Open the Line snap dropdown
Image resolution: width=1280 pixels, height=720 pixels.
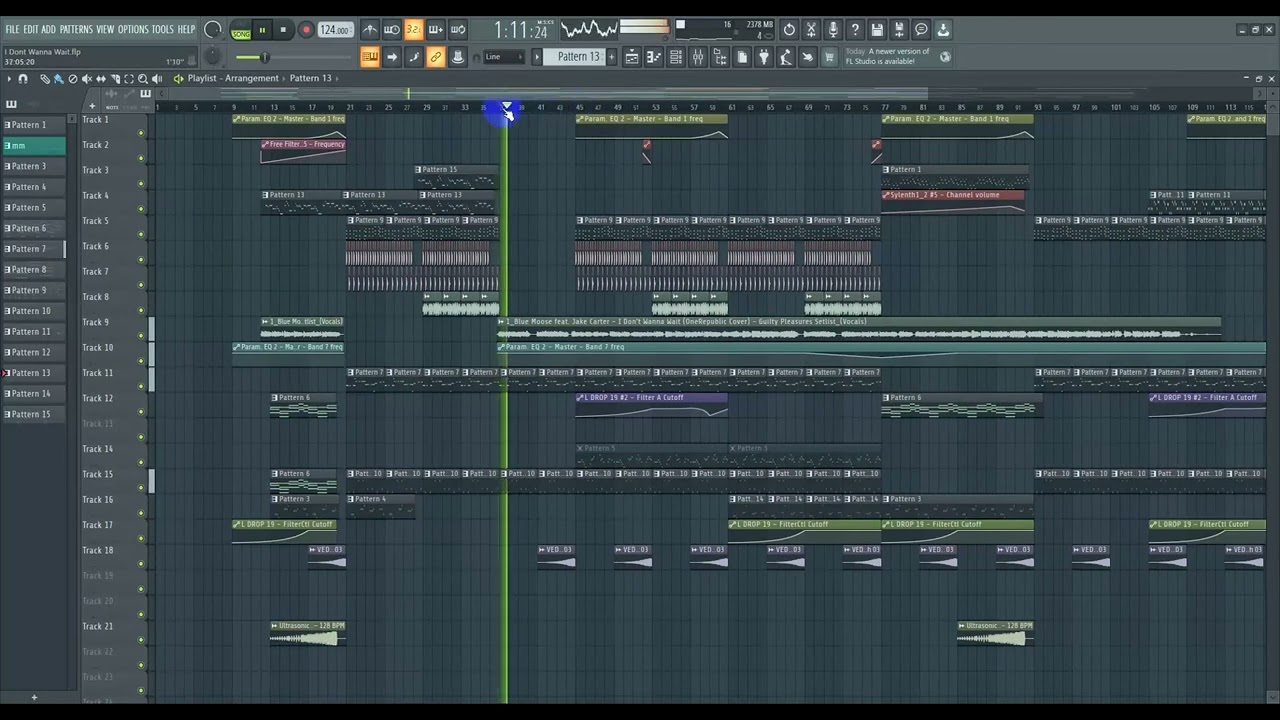(503, 57)
